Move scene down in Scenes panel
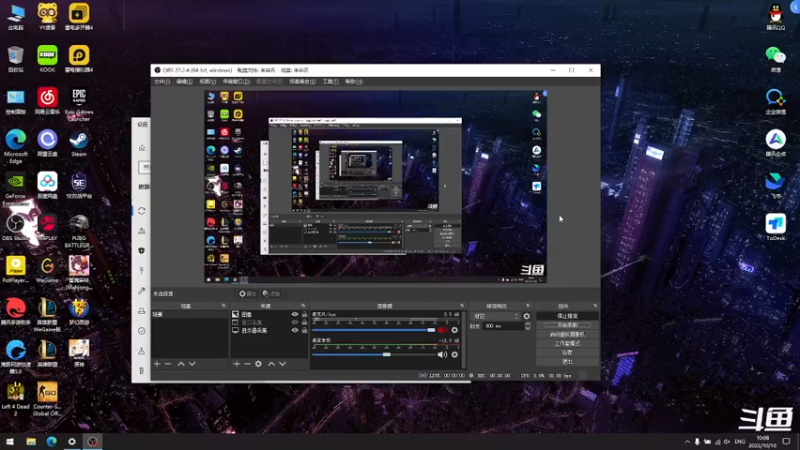This screenshot has width=800, height=450. point(192,364)
